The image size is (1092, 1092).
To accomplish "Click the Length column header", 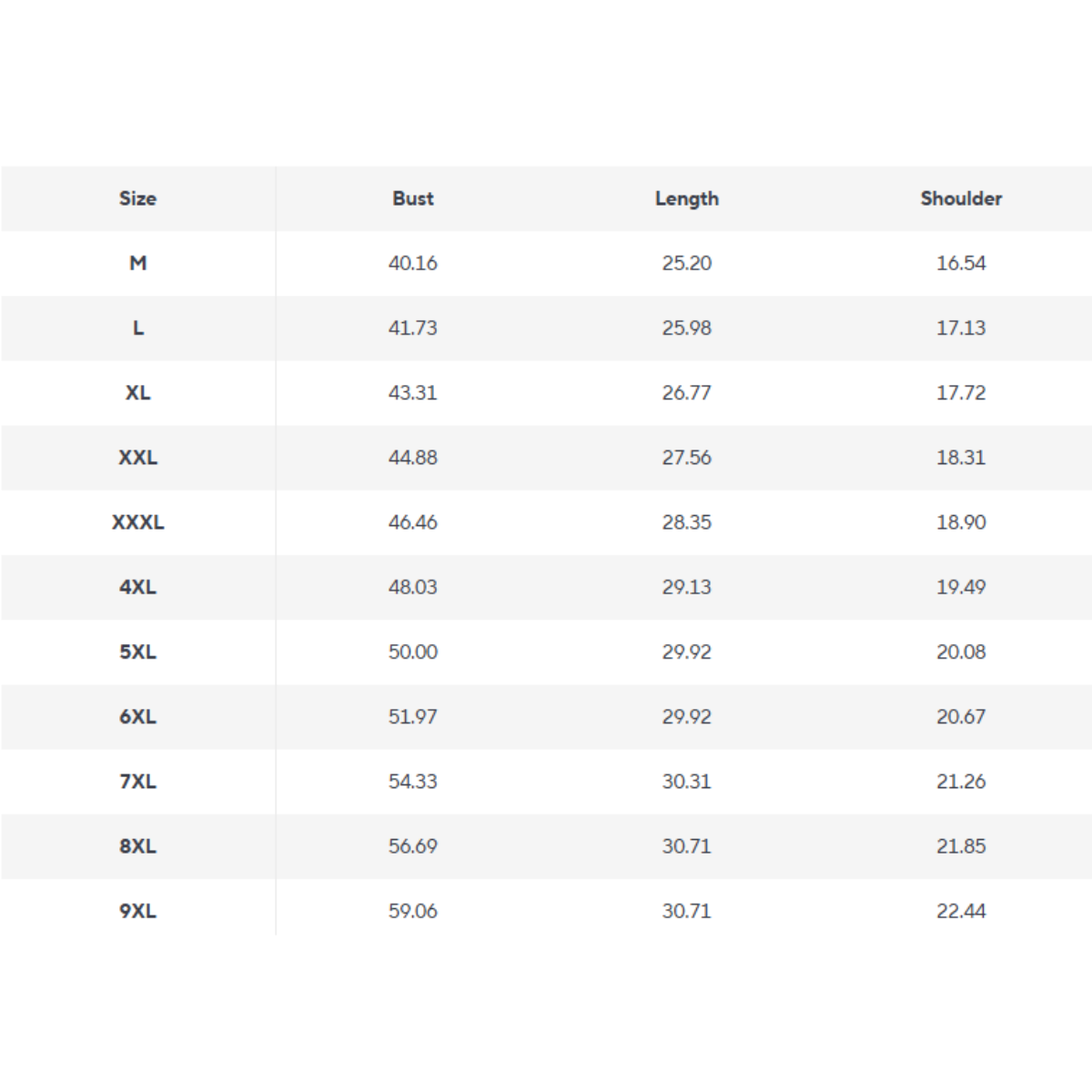I will coord(687,198).
